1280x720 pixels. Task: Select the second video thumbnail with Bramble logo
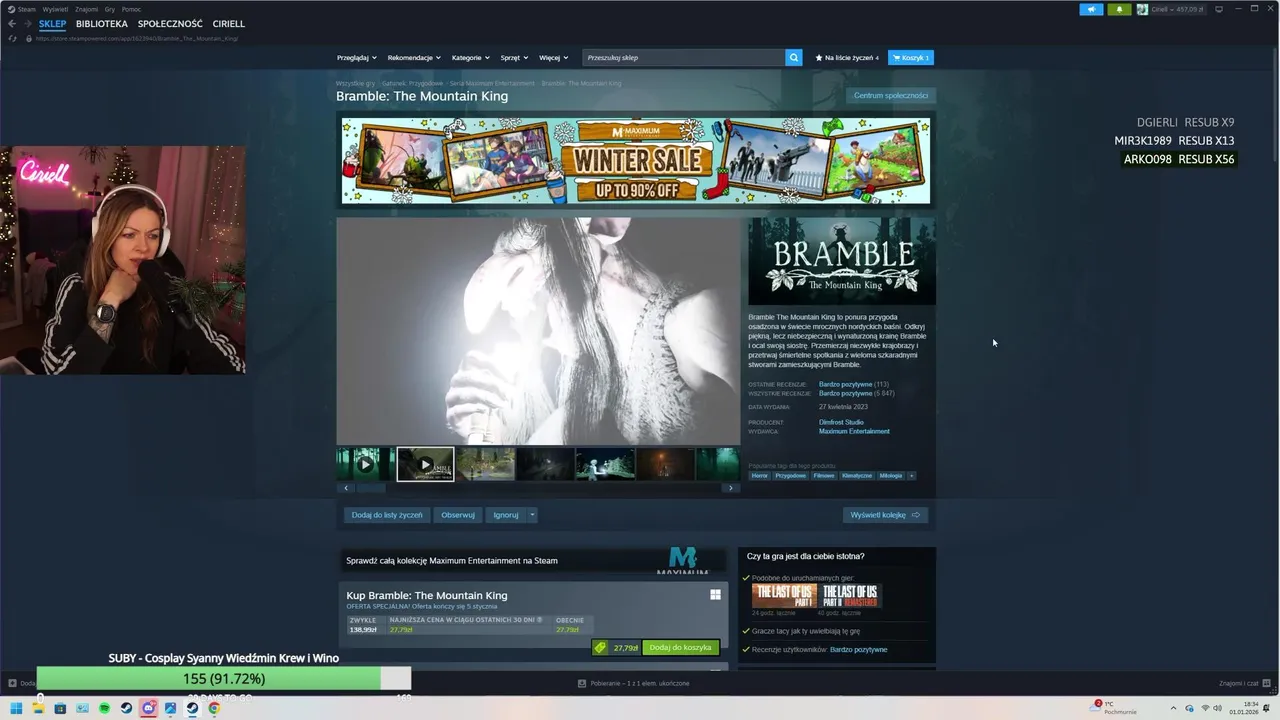click(x=425, y=464)
